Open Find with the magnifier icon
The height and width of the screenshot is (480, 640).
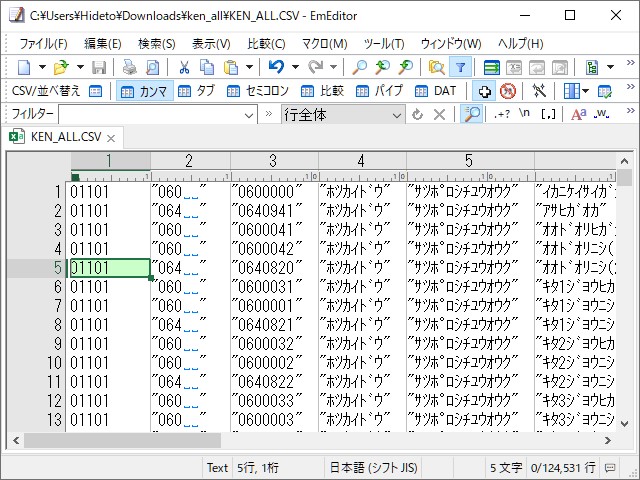click(360, 67)
